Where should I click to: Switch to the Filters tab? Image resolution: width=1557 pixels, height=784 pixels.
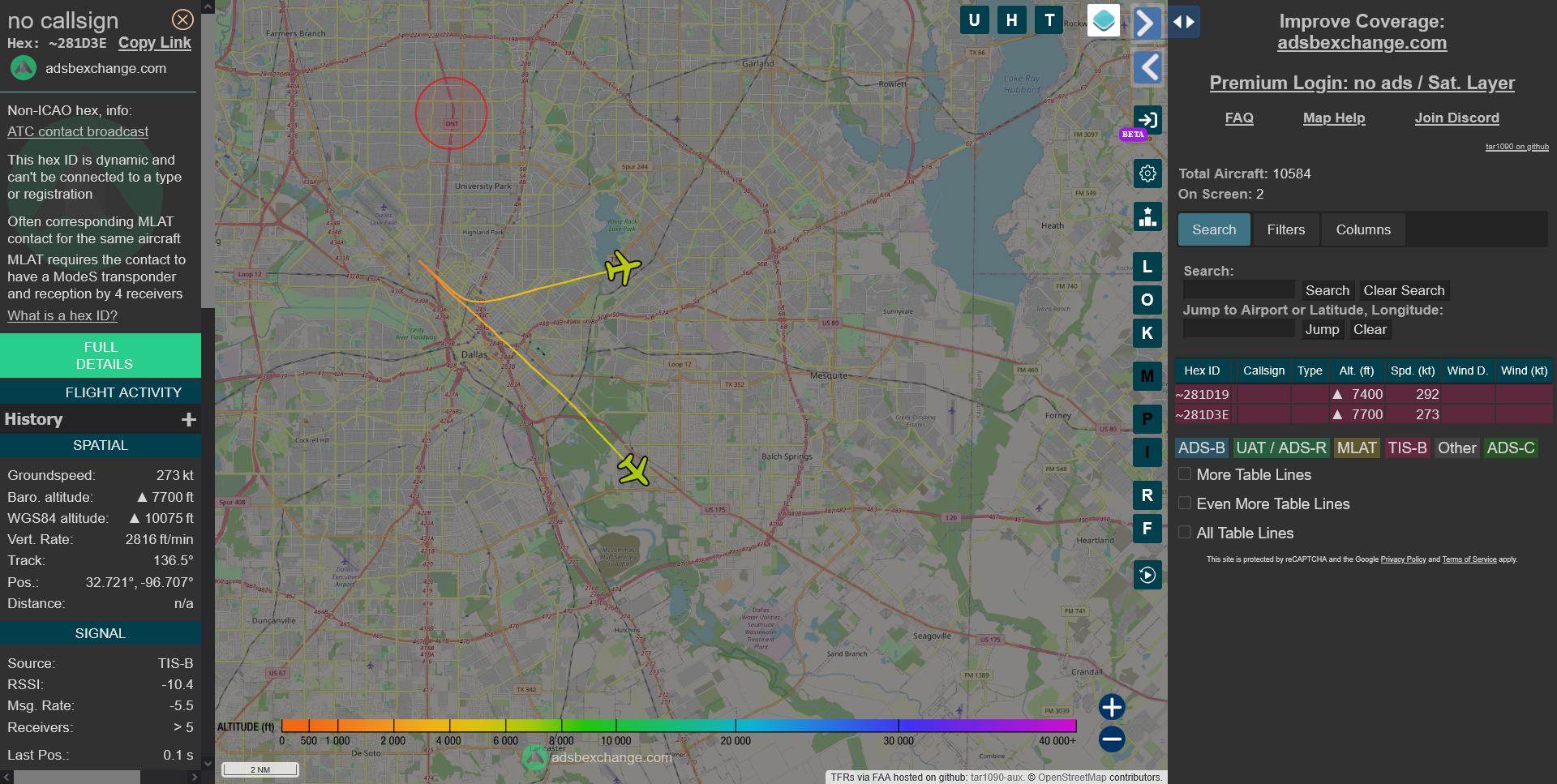pyautogui.click(x=1285, y=229)
